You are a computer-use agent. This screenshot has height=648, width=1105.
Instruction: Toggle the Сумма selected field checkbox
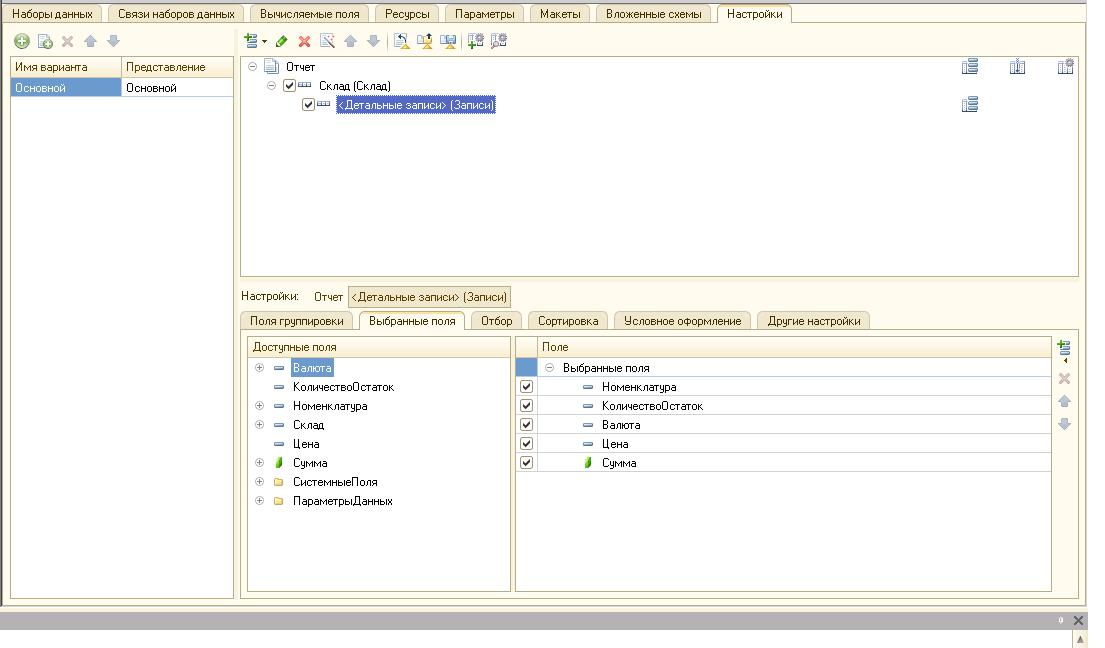click(527, 463)
